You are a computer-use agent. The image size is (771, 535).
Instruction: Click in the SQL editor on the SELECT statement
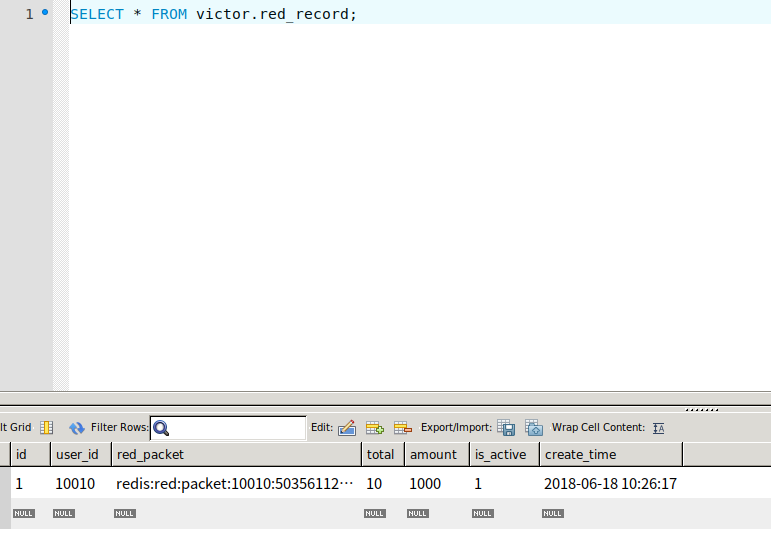212,14
